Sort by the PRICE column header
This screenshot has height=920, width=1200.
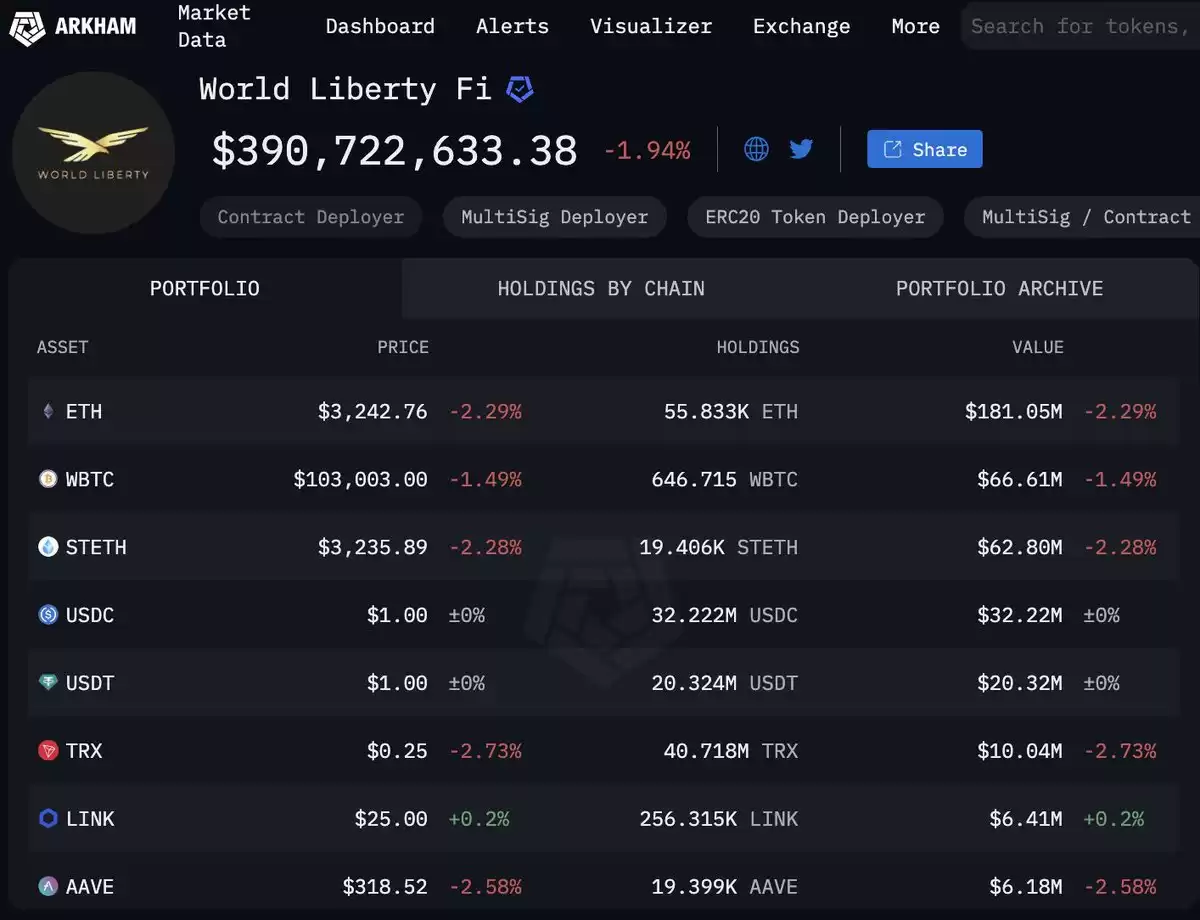(403, 347)
